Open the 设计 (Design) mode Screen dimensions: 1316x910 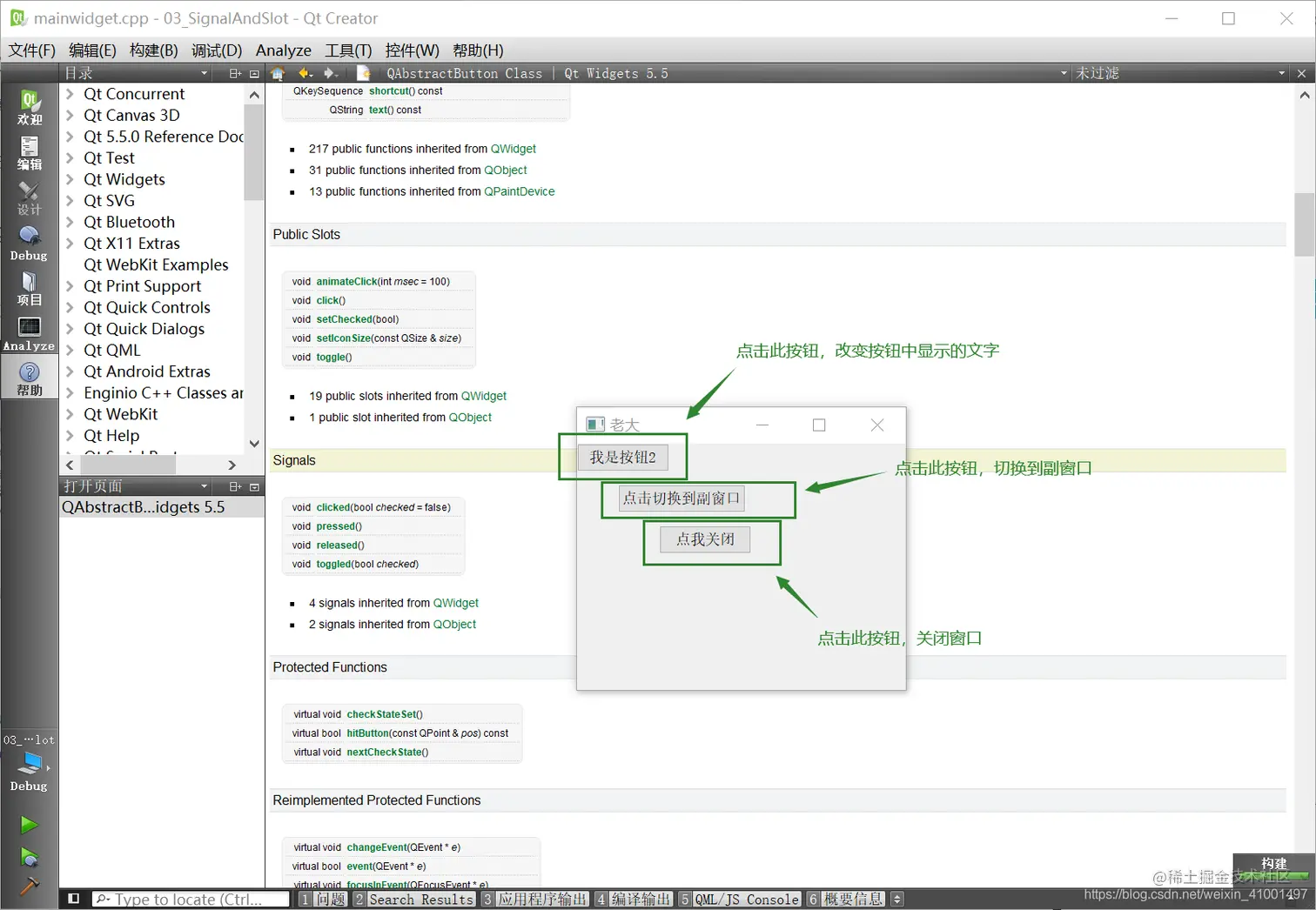click(x=29, y=198)
